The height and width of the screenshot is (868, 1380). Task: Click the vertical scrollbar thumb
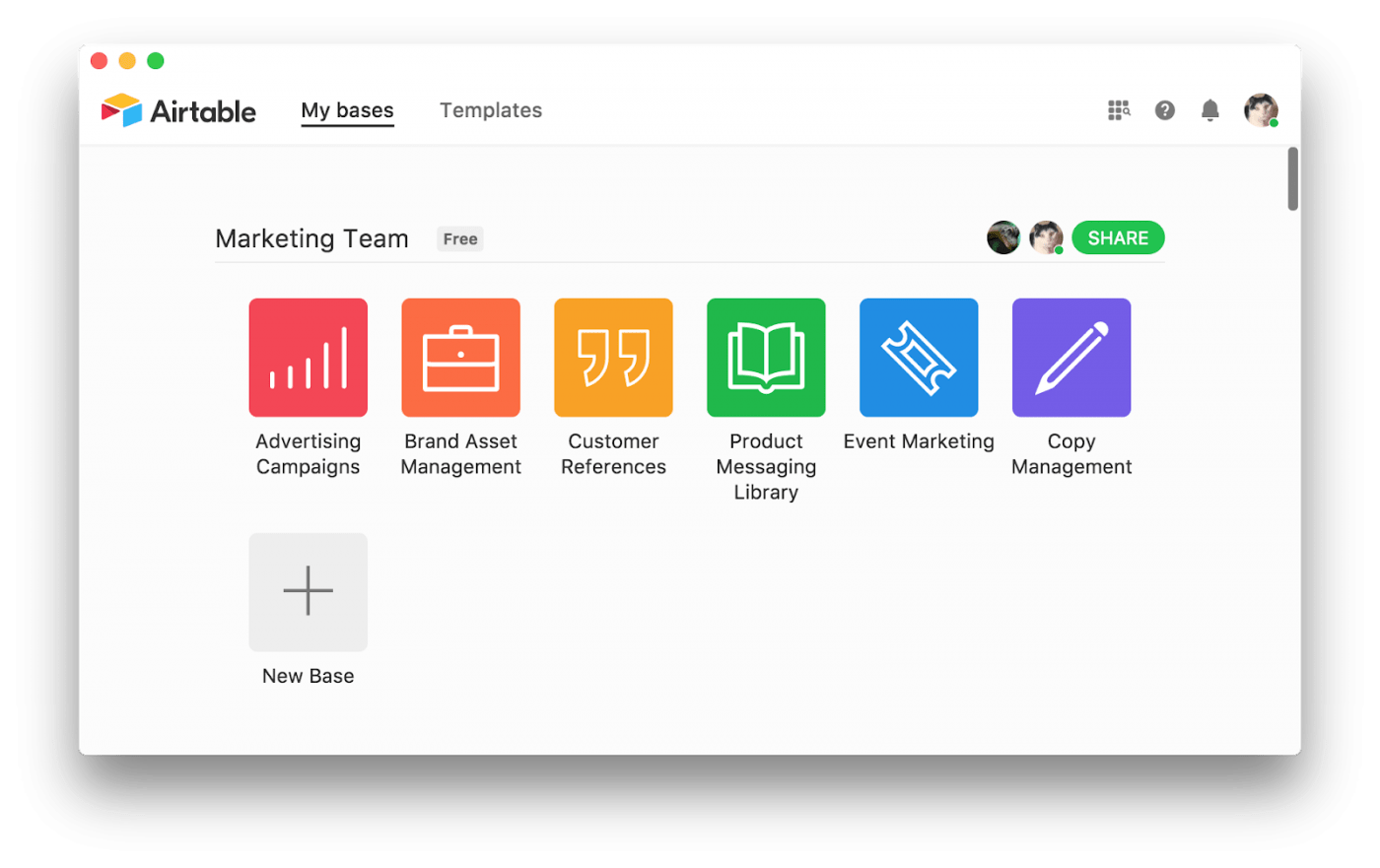[x=1292, y=178]
